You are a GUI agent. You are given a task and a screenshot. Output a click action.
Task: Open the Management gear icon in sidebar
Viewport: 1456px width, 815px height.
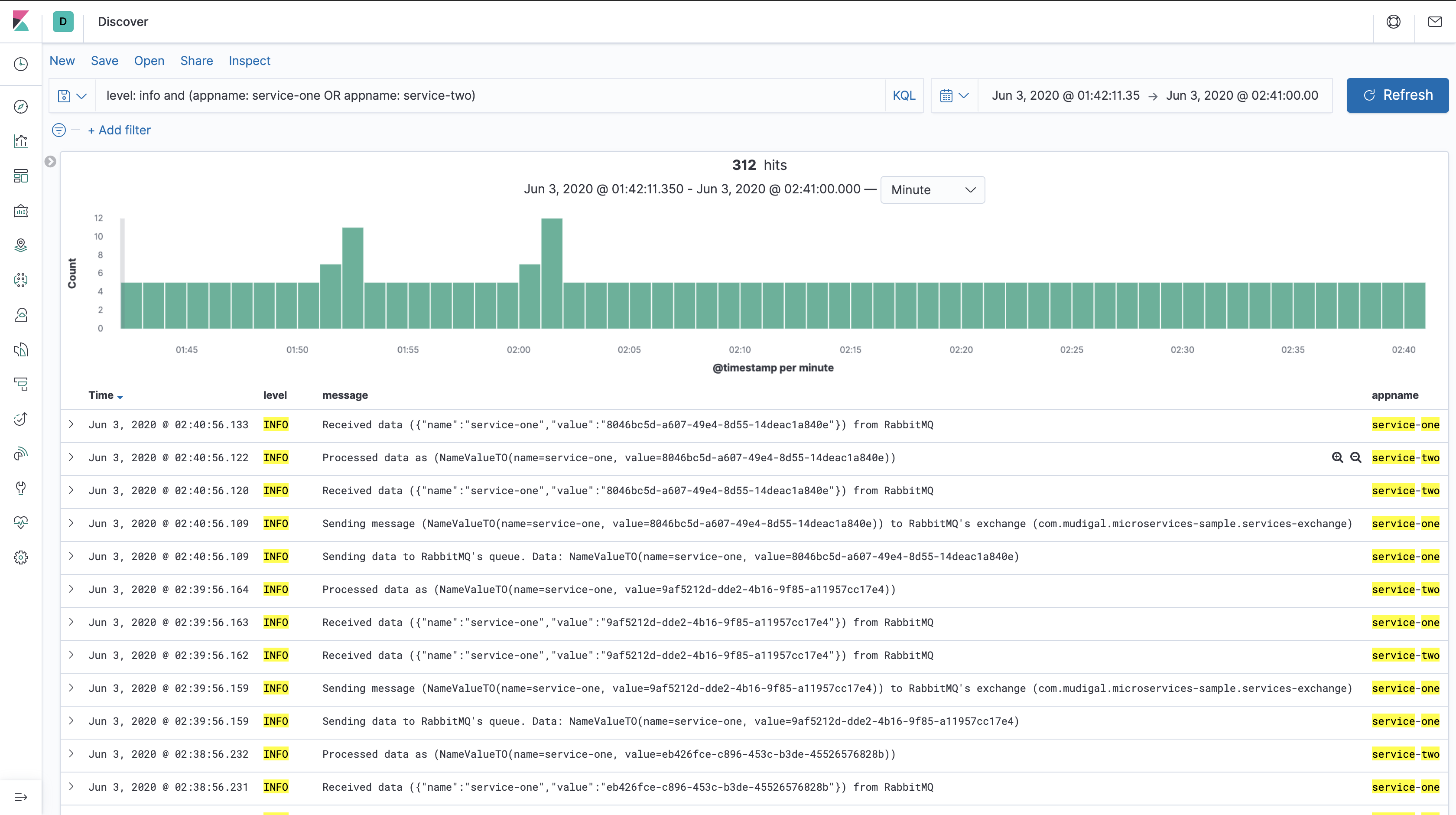pyautogui.click(x=21, y=557)
